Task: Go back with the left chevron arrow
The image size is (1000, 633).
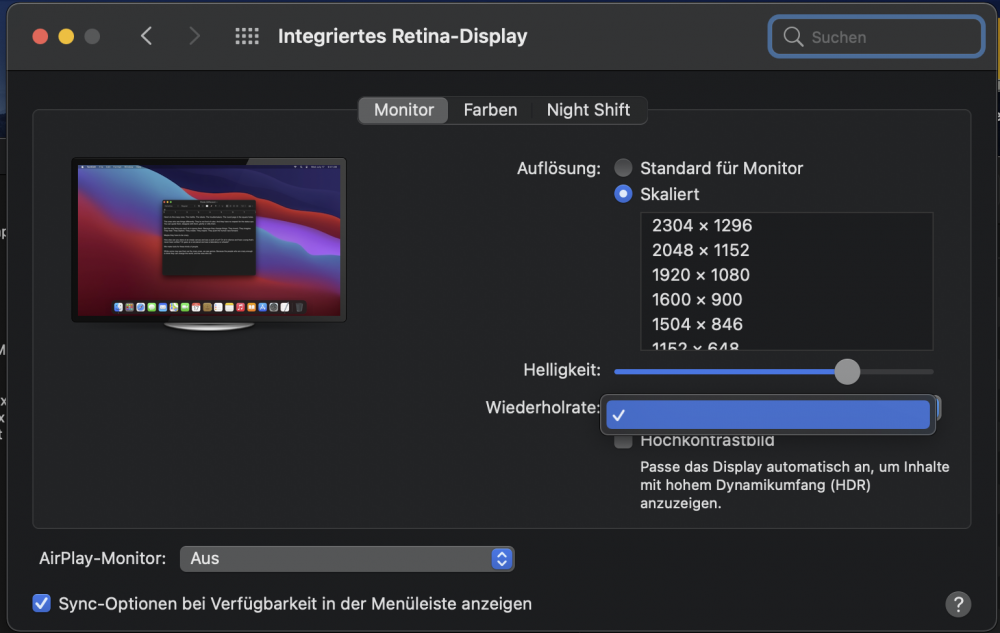Action: 146,36
